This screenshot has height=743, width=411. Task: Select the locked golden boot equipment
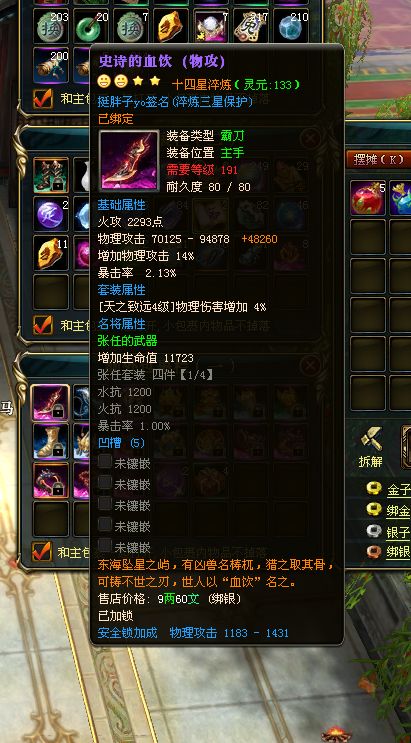tap(50, 441)
